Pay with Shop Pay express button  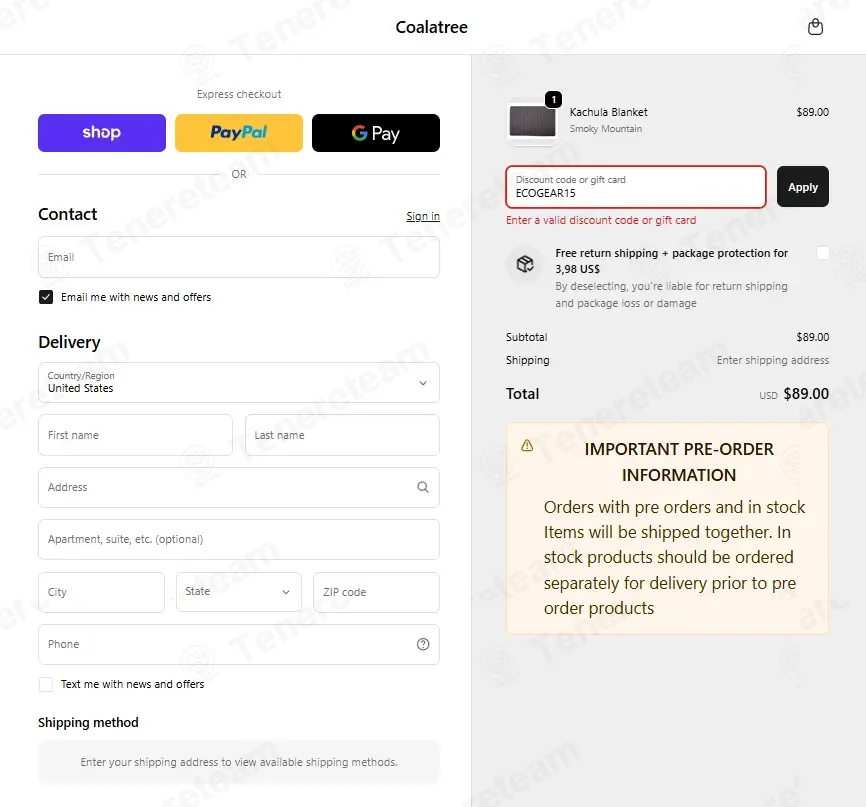102,133
